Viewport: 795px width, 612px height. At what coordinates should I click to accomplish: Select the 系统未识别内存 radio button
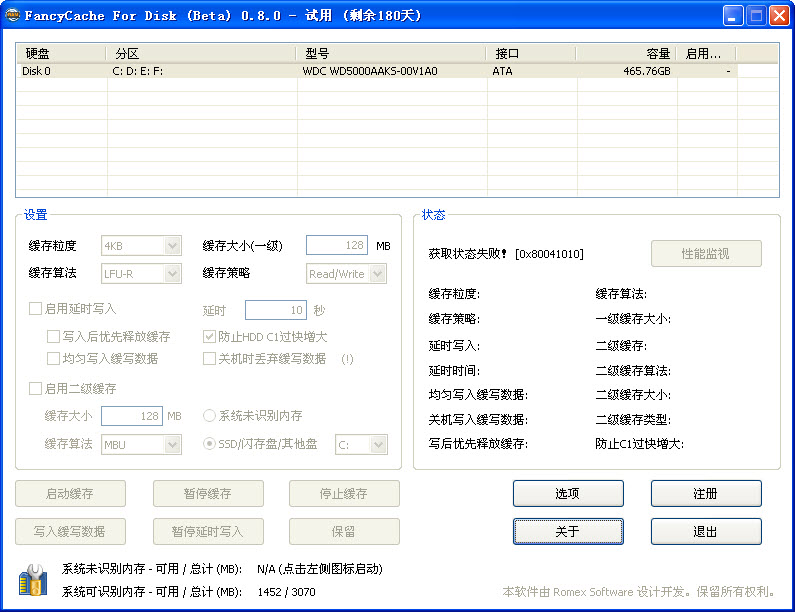tap(210, 415)
